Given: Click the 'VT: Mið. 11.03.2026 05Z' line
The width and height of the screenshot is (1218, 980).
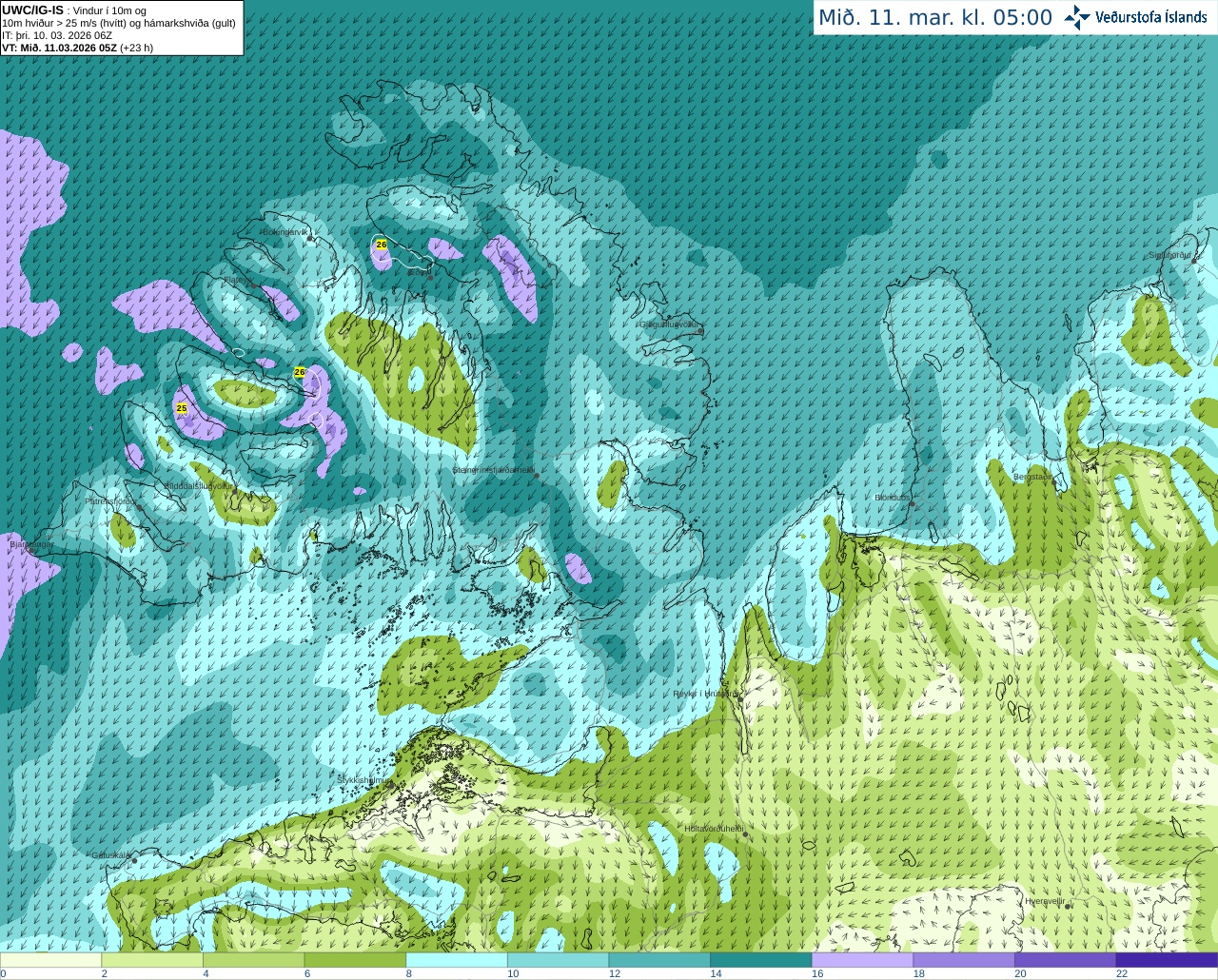Looking at the screenshot, I should click(59, 48).
